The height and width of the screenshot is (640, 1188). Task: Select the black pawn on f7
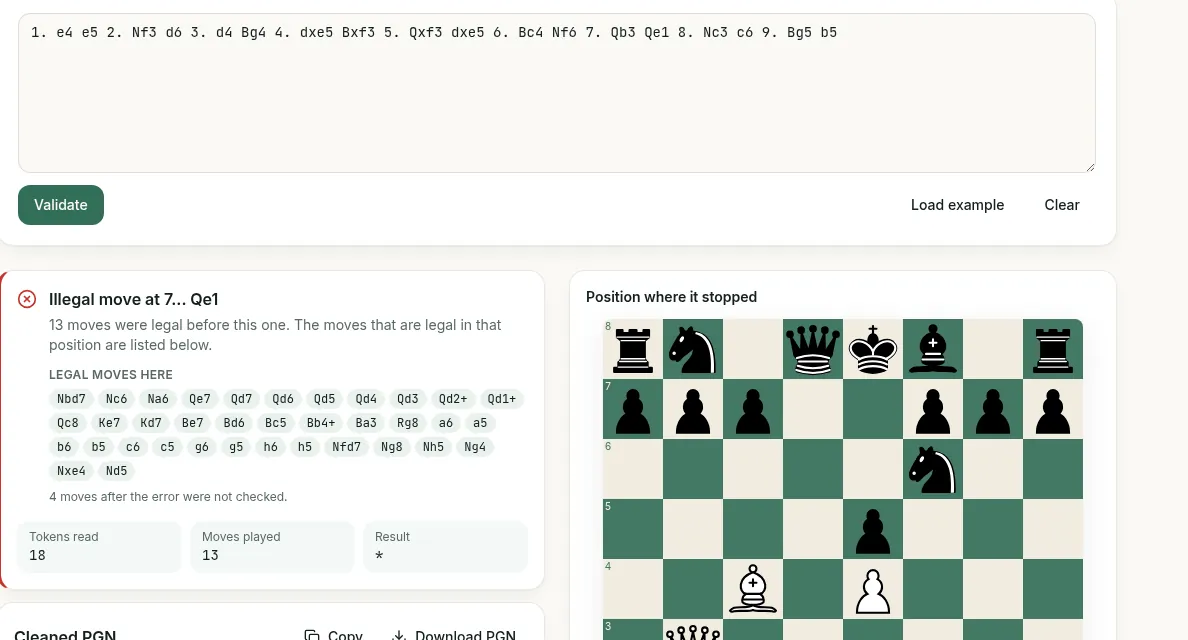[x=933, y=411]
